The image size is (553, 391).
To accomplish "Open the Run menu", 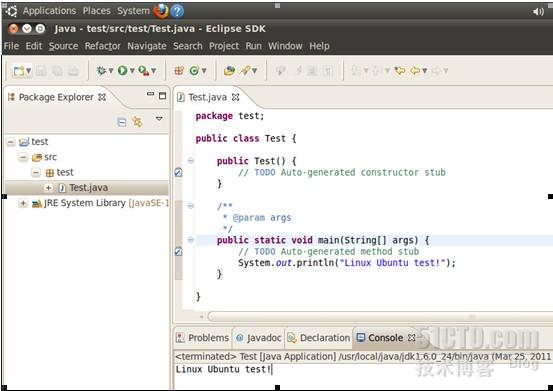I will tap(254, 46).
